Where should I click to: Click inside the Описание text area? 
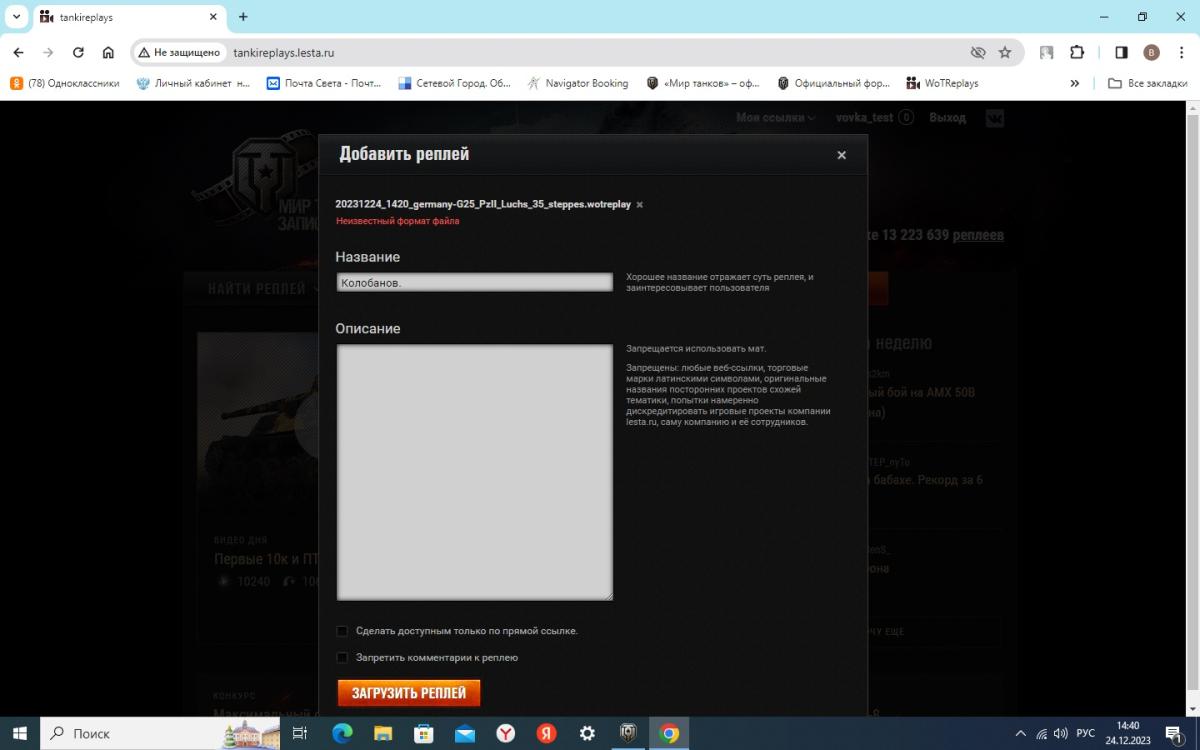click(x=475, y=472)
